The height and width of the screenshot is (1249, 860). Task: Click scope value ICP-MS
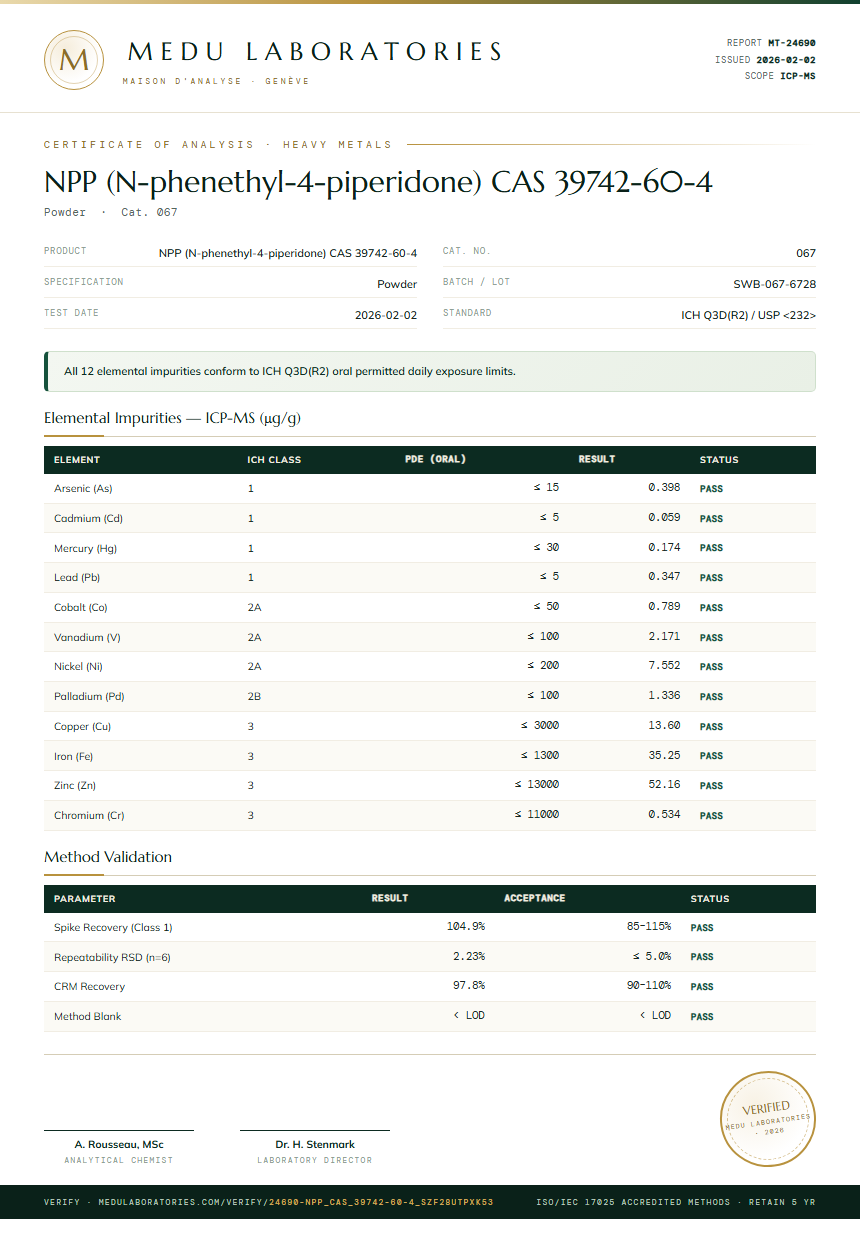pyautogui.click(x=798, y=76)
